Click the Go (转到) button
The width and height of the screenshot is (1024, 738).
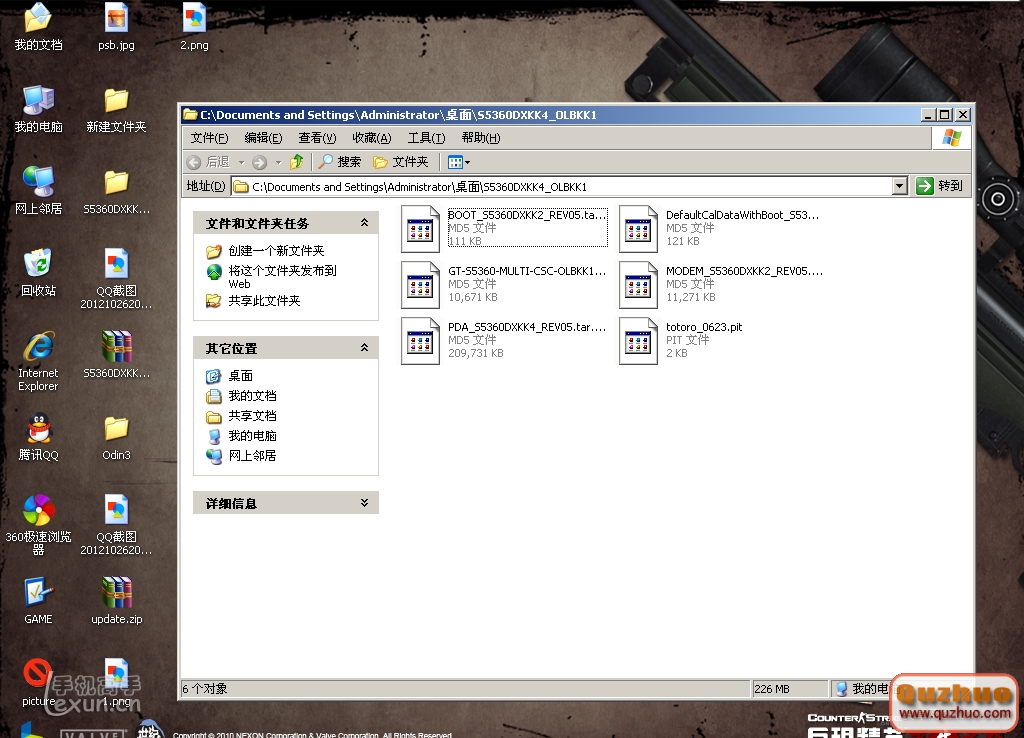coord(939,186)
